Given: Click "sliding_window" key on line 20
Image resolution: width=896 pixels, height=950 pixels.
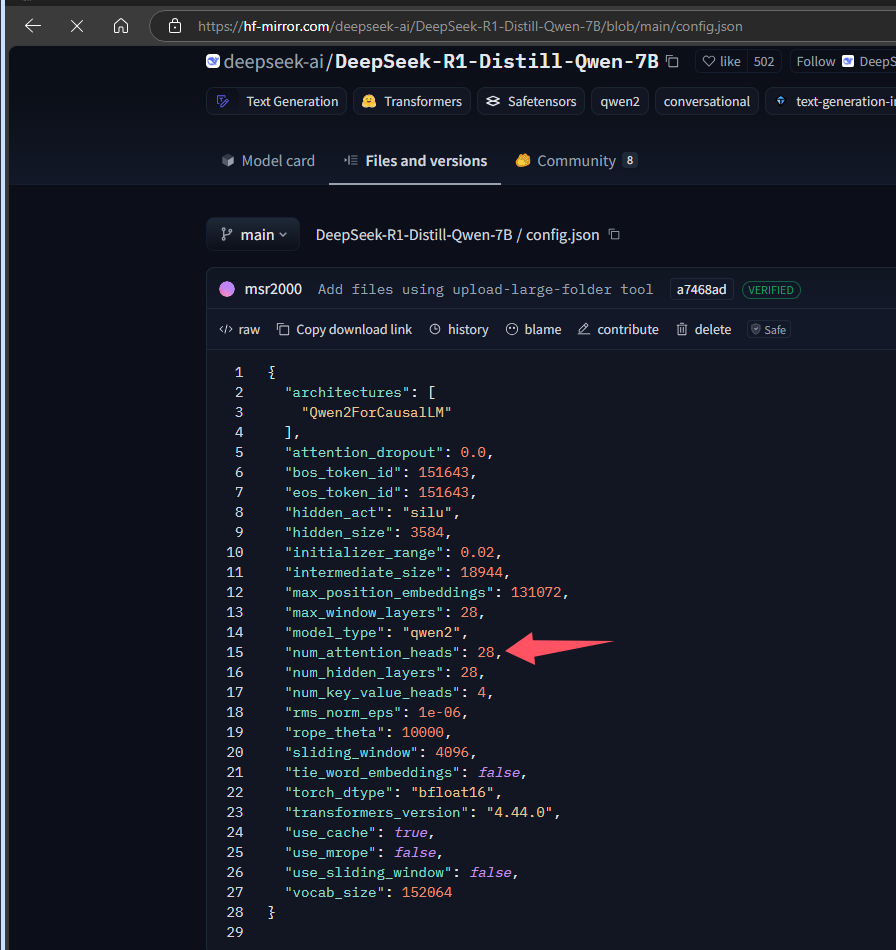Looking at the screenshot, I should 352,752.
